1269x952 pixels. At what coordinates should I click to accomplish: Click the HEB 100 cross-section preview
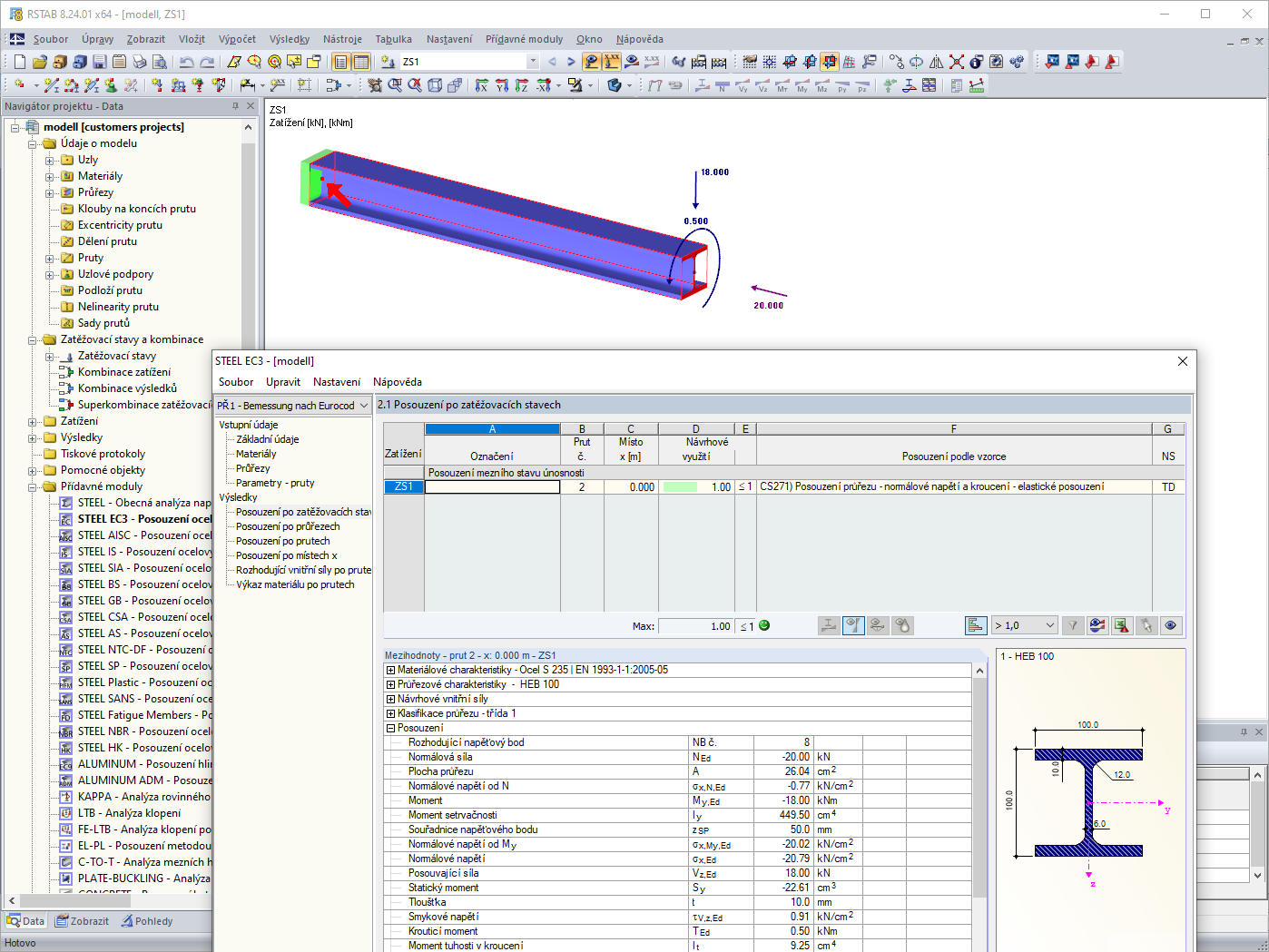[1090, 803]
